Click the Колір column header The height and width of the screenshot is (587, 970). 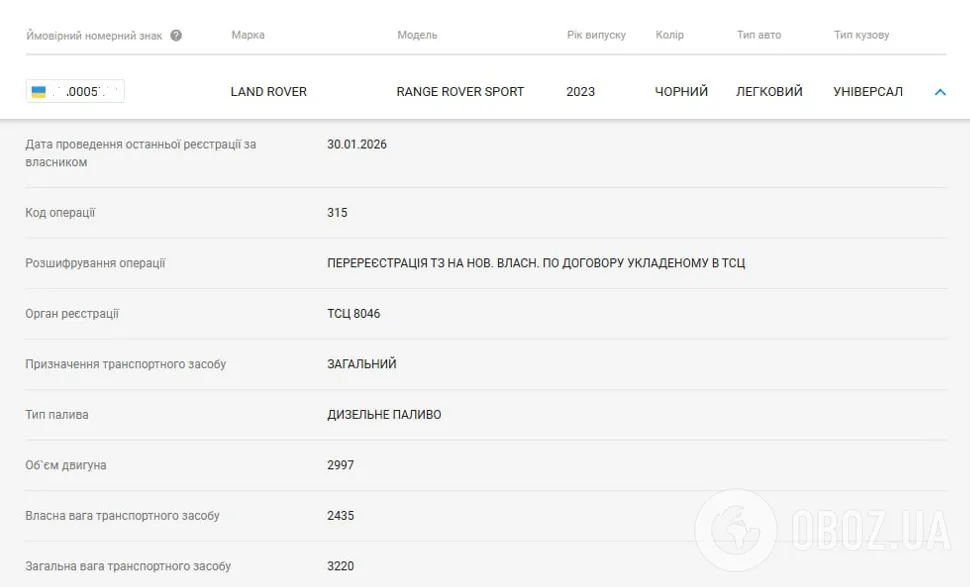click(x=669, y=35)
